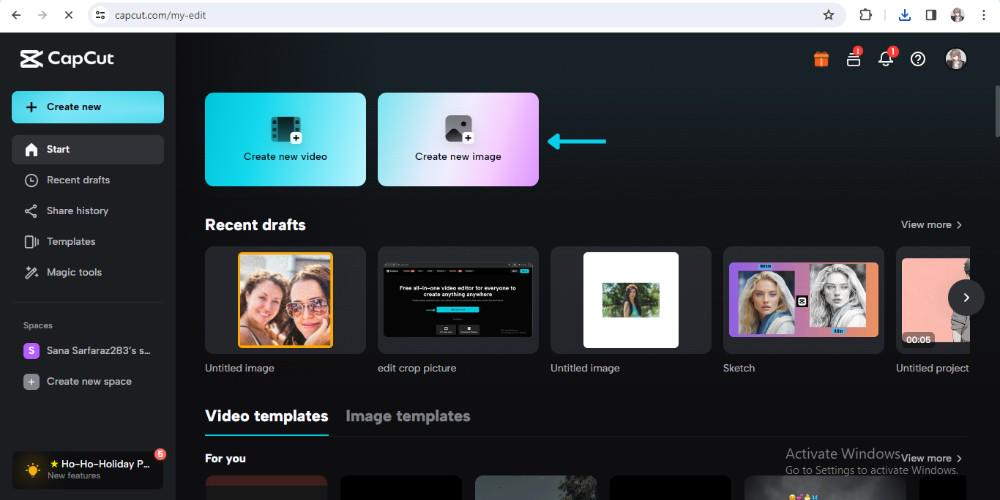
Task: Click the Sketch draft name
Action: 739,368
